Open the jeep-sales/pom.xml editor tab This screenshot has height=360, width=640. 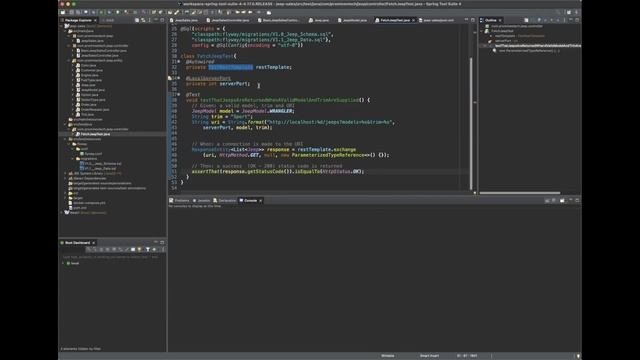click(436, 20)
